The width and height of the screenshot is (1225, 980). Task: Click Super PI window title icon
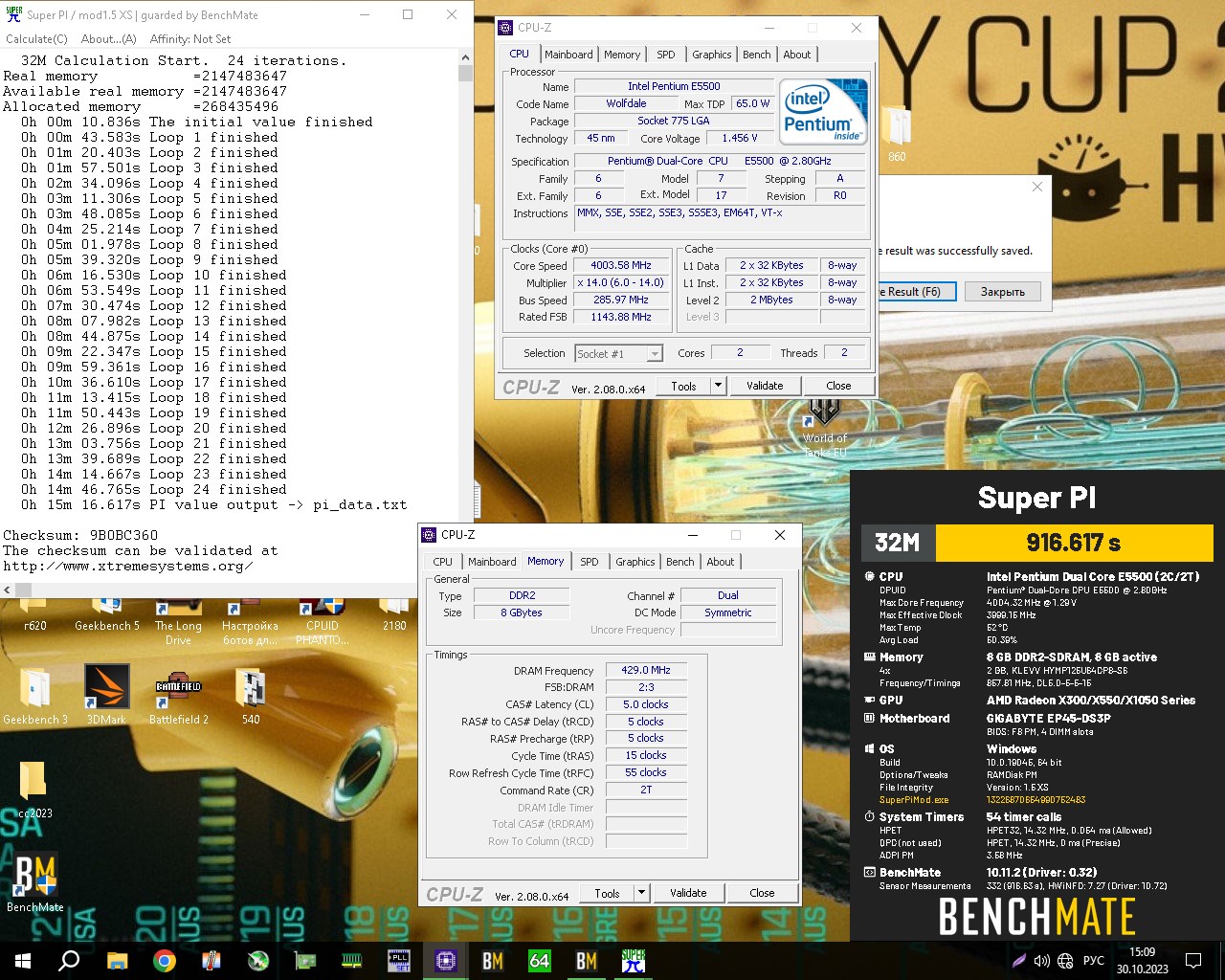(x=13, y=14)
